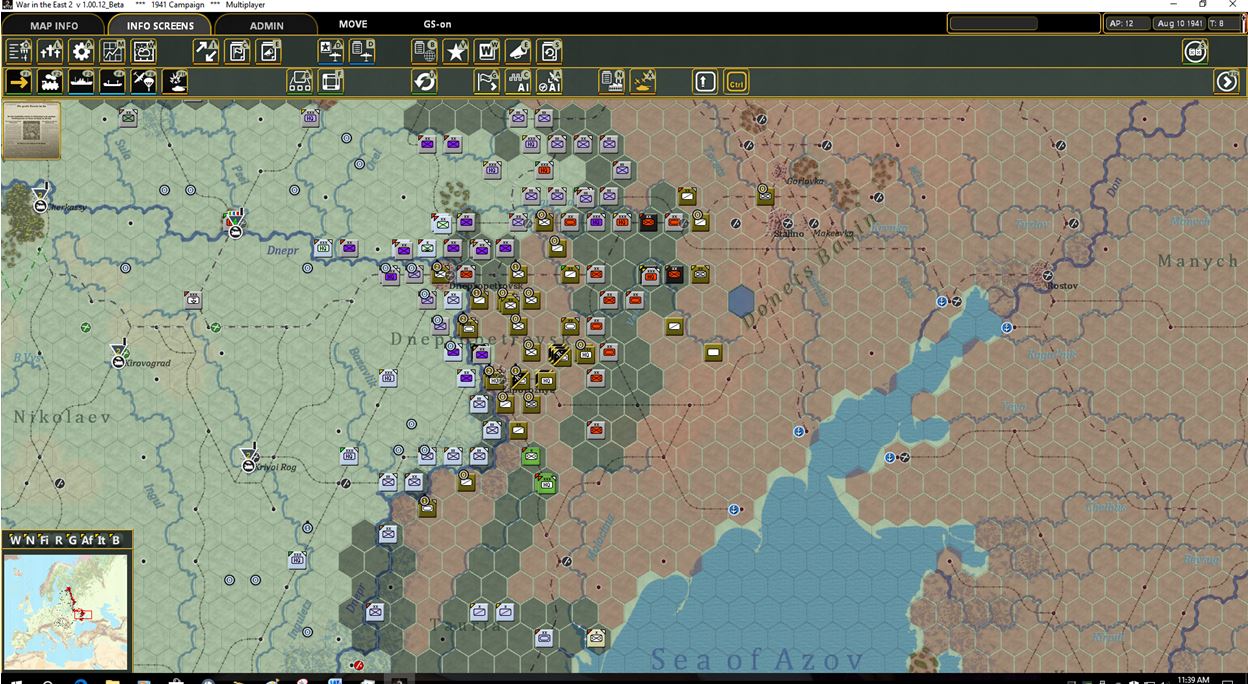Open the event log page icon
The width and height of the screenshot is (1248, 684).
[269, 51]
